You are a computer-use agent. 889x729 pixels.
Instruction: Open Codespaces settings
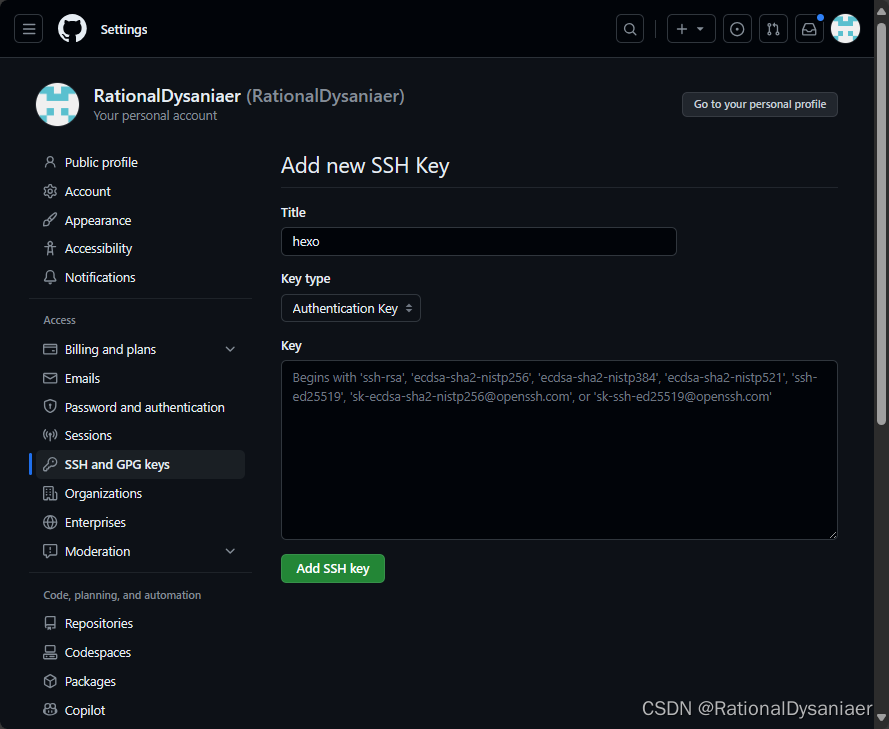[x=139, y=652]
